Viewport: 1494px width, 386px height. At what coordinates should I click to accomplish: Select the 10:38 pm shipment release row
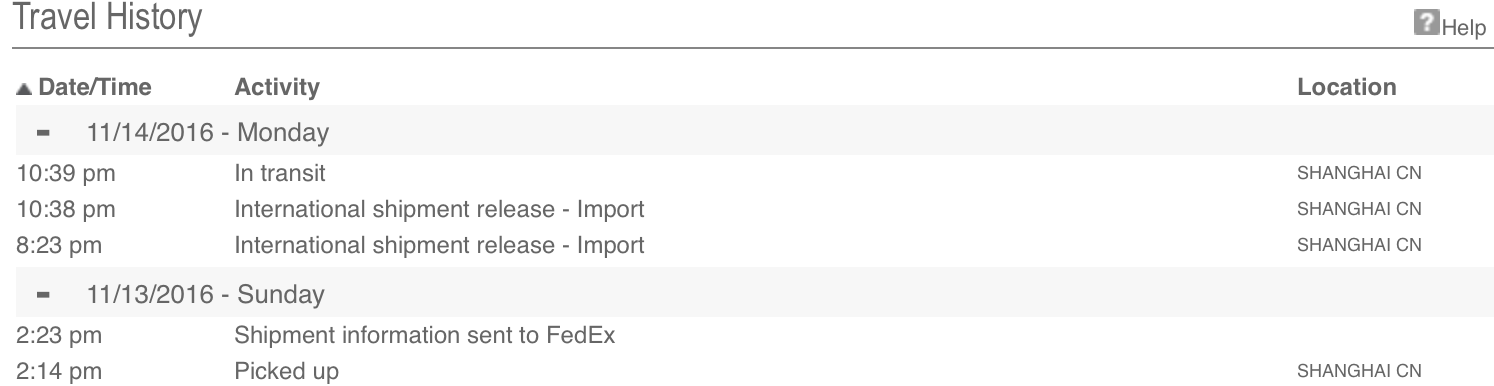click(747, 209)
